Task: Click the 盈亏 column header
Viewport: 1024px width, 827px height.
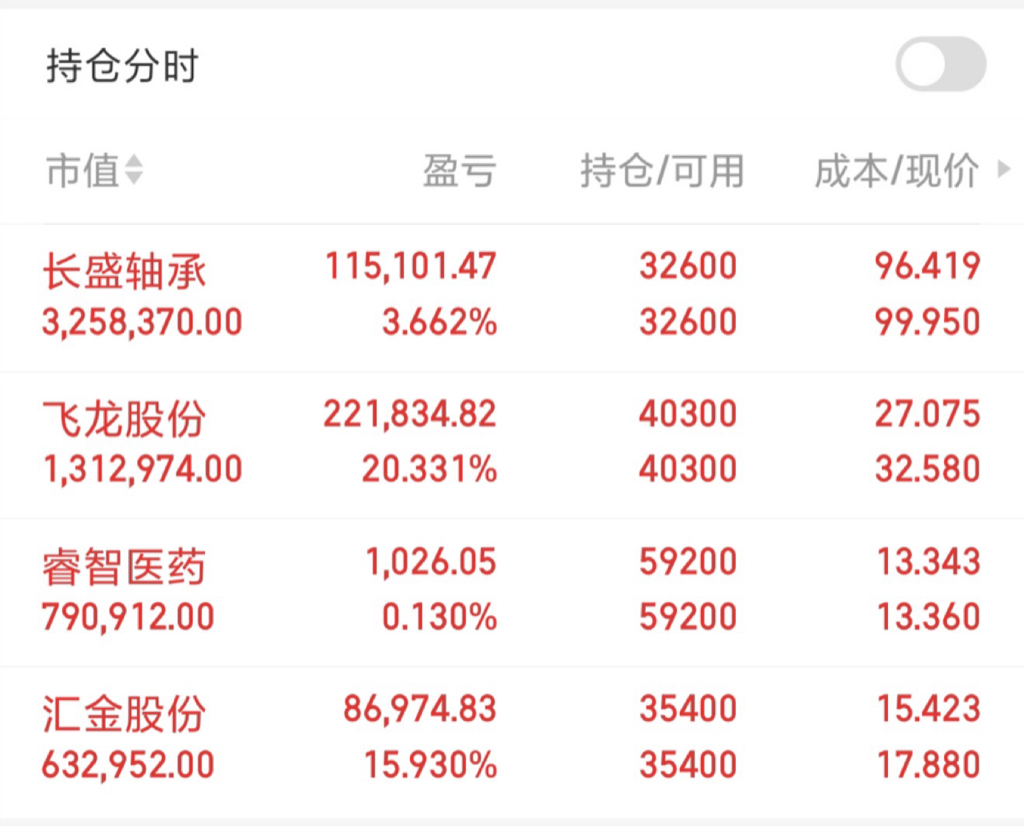Action: click(x=460, y=171)
